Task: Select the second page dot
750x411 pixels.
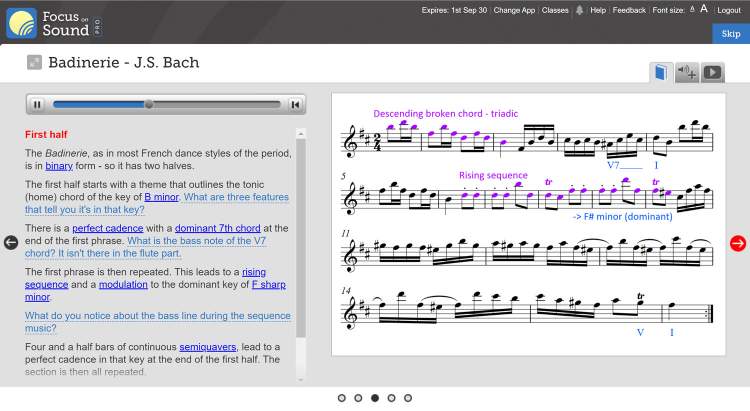Action: tap(358, 398)
